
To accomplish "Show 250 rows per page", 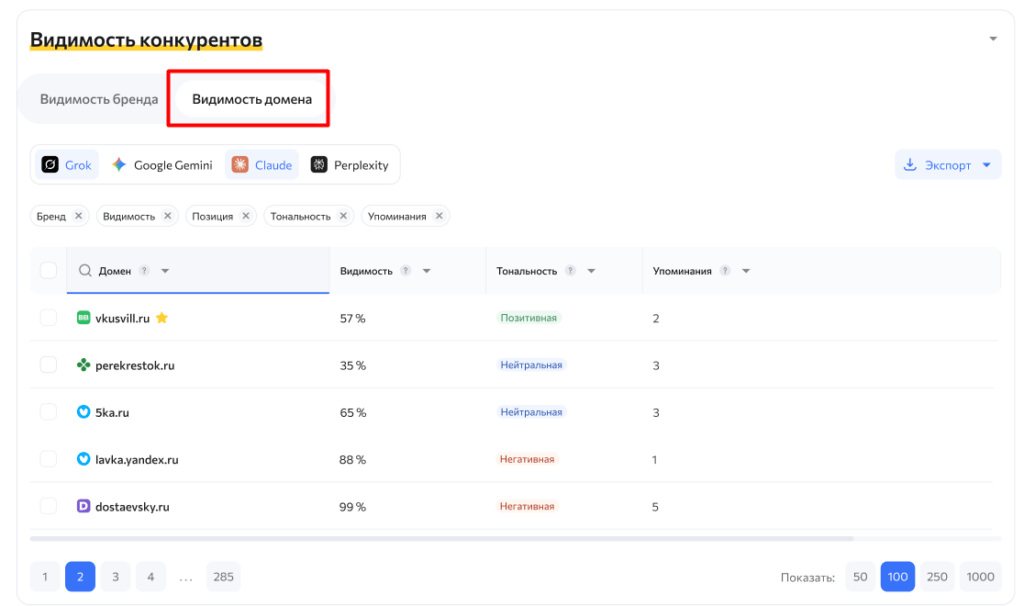I will (x=937, y=577).
